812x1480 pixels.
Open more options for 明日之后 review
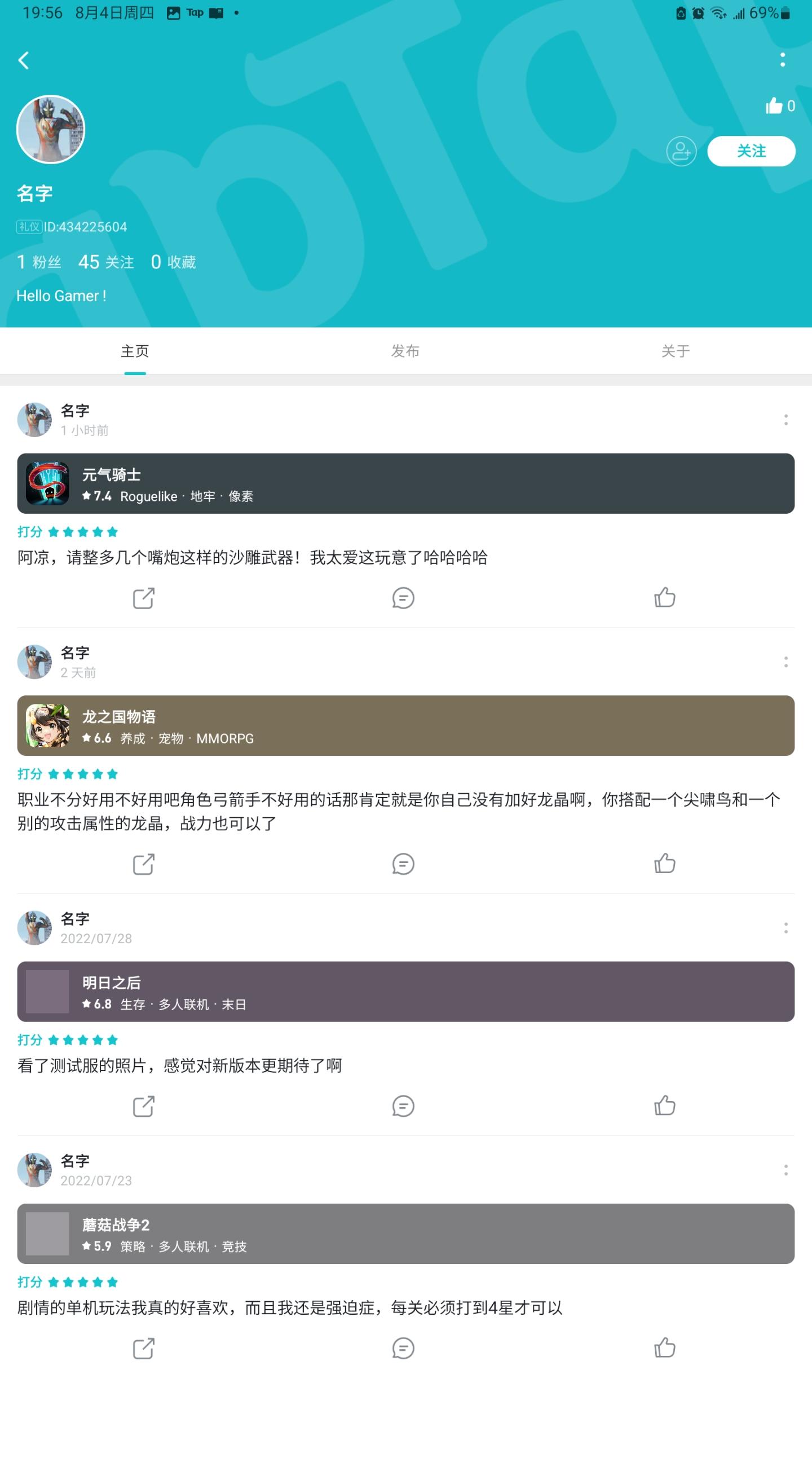click(785, 928)
